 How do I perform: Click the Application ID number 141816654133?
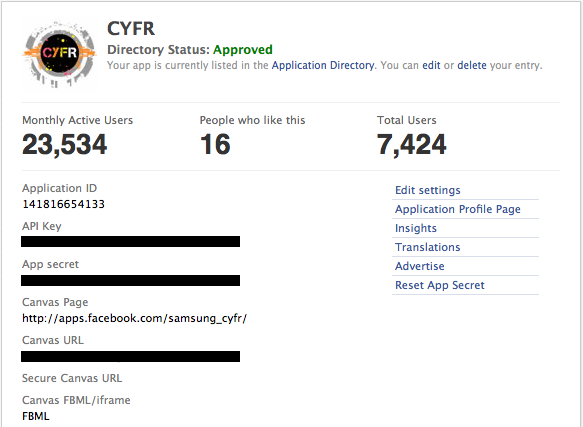click(64, 204)
